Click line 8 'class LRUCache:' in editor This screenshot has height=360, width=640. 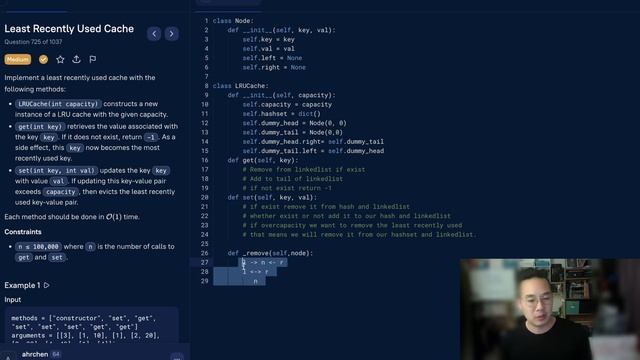(x=240, y=86)
